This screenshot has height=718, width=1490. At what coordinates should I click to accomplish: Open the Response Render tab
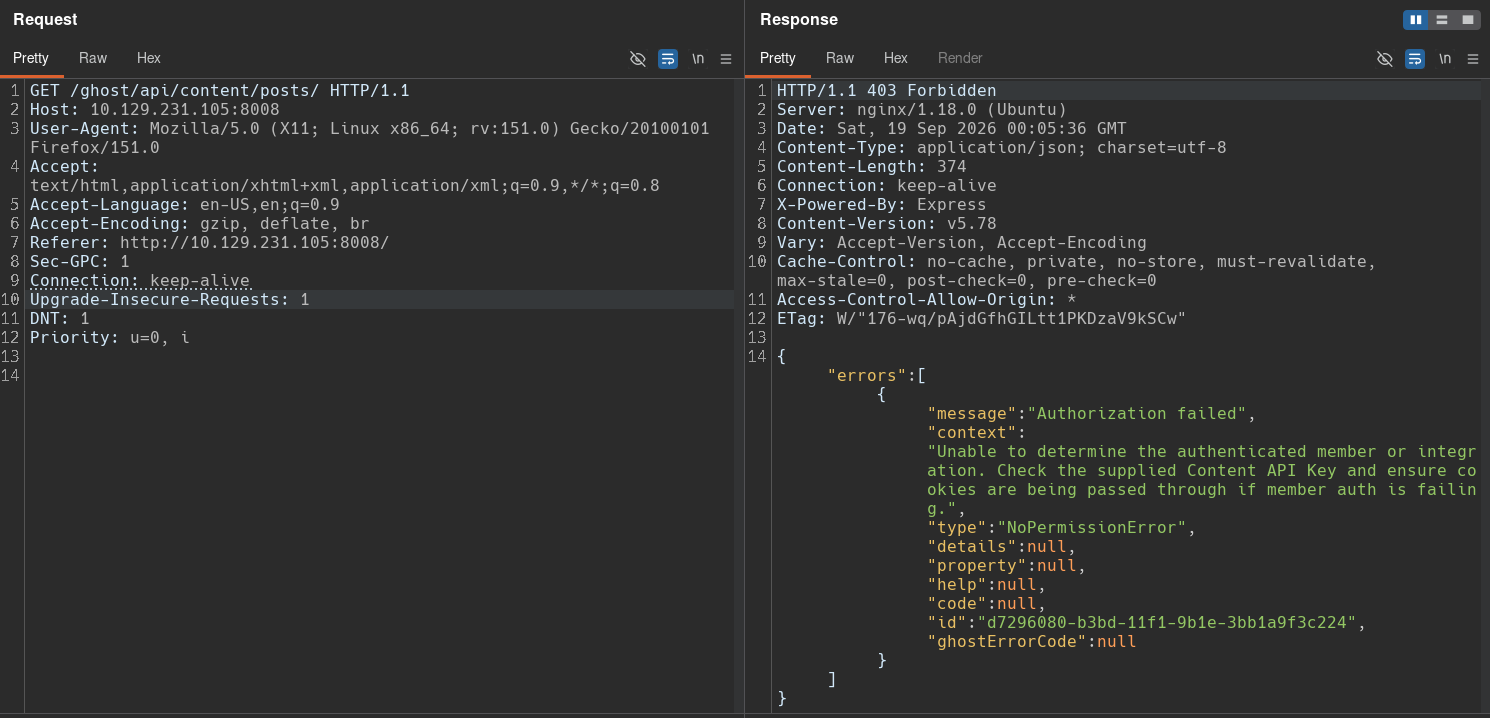[960, 58]
